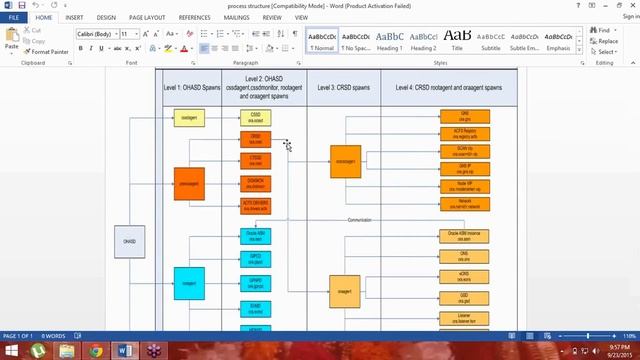Apply Heading 1 style
The image size is (640, 360).
click(x=389, y=41)
